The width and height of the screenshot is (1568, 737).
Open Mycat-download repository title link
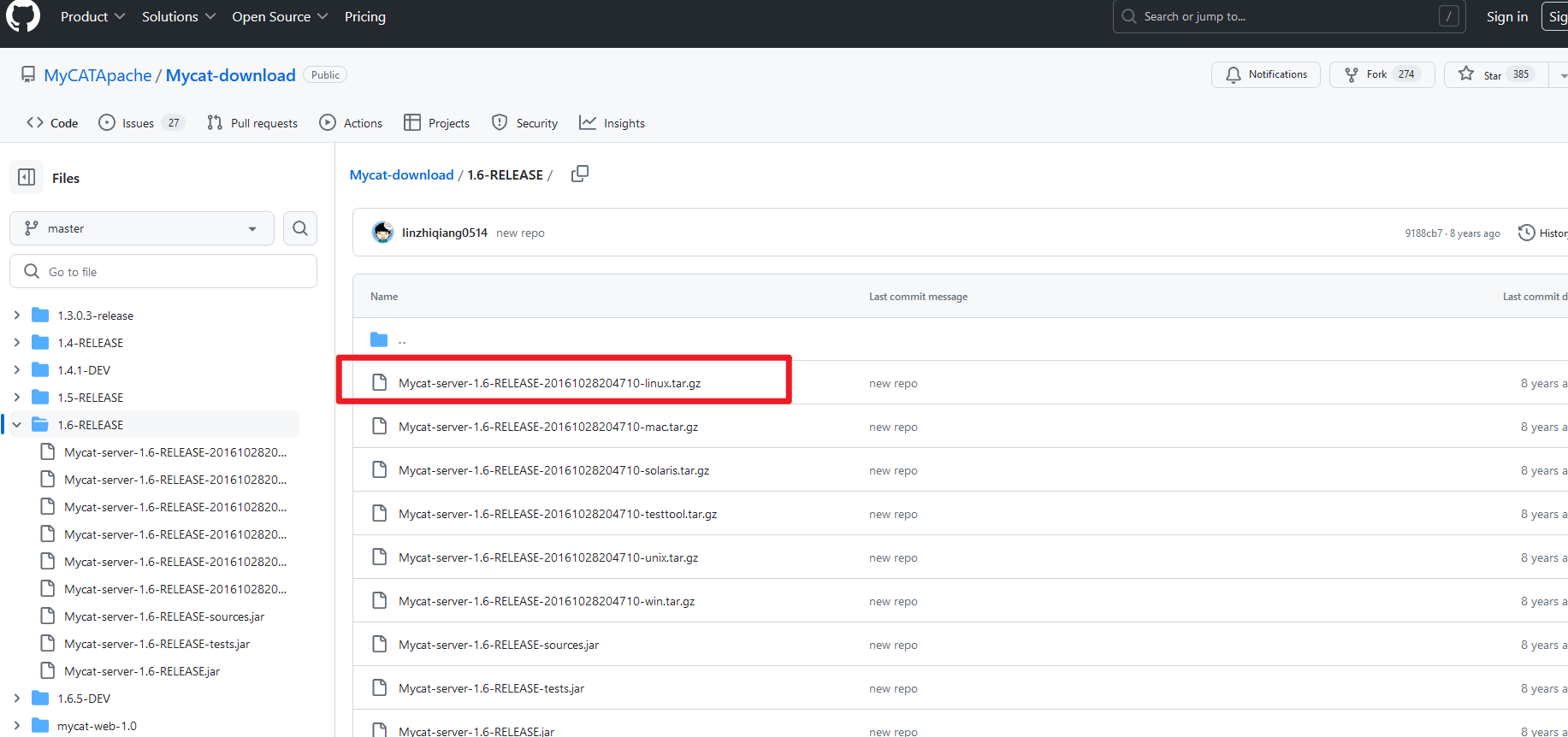click(230, 75)
